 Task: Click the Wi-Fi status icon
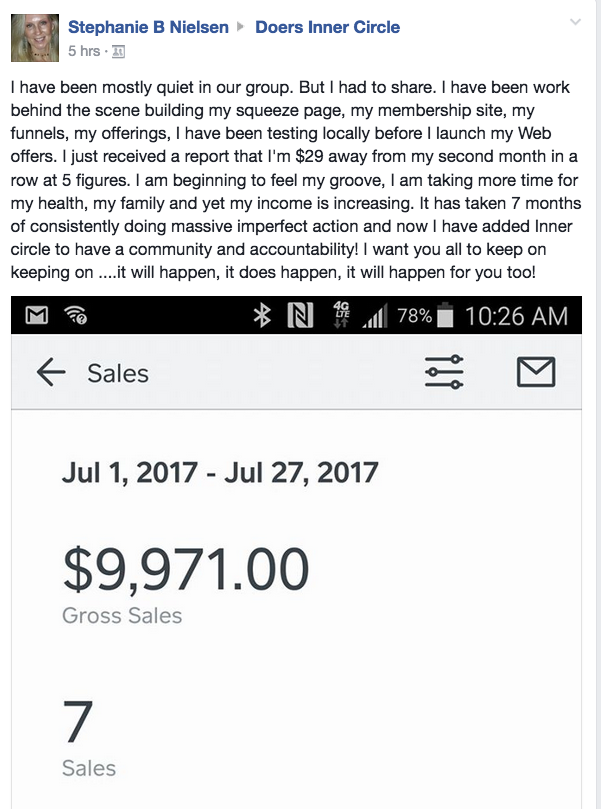point(75,317)
